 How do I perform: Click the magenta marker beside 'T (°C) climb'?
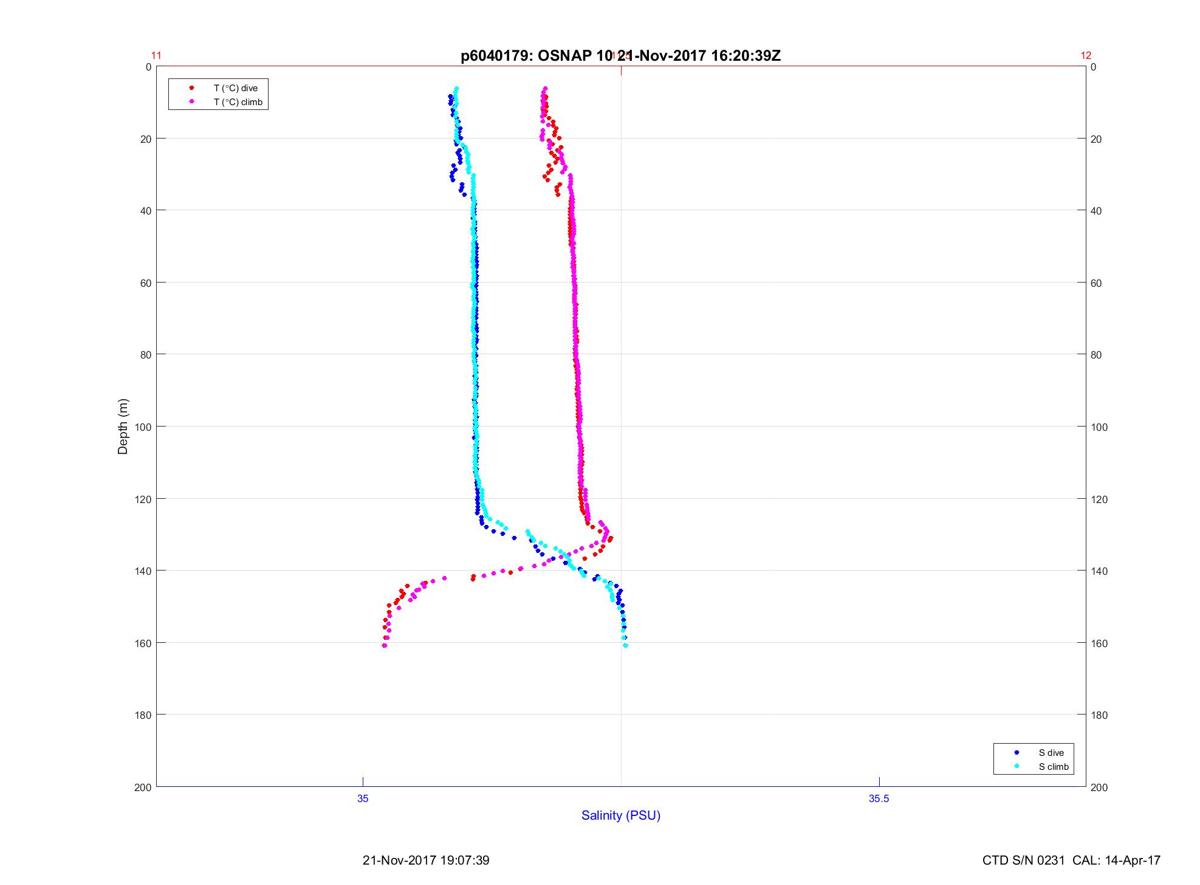191,102
